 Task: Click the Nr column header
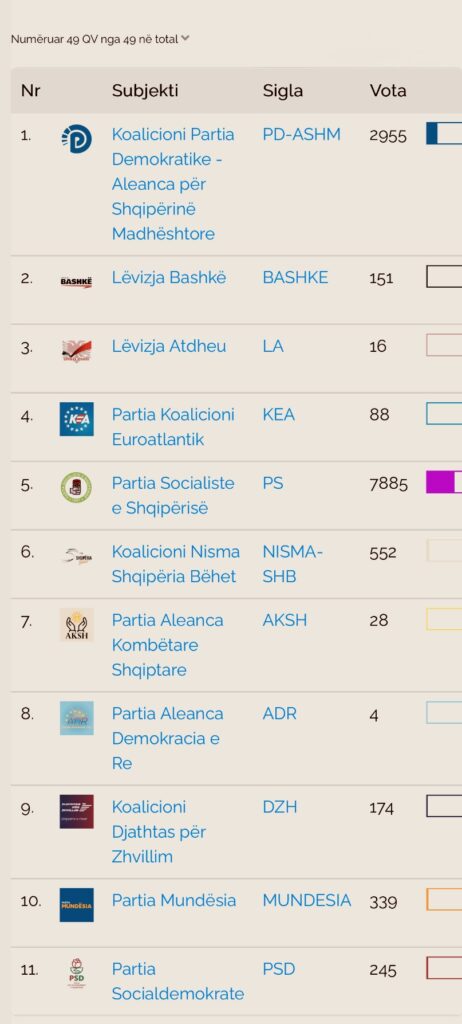point(31,90)
